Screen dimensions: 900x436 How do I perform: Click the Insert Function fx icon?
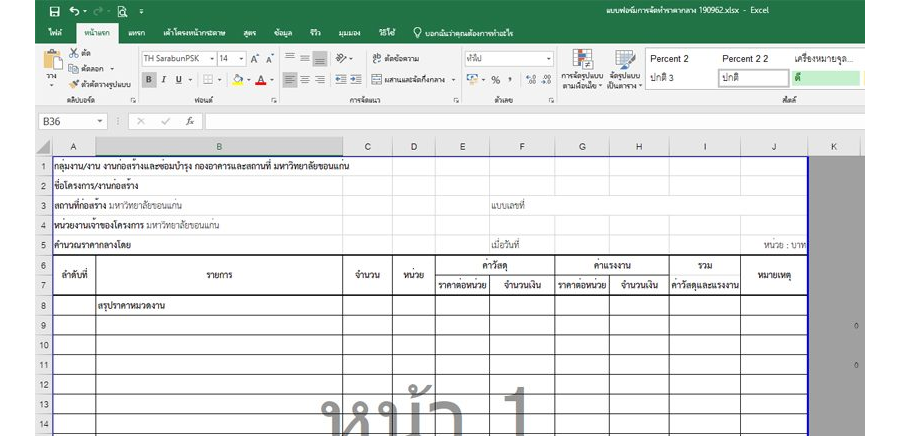tap(190, 122)
